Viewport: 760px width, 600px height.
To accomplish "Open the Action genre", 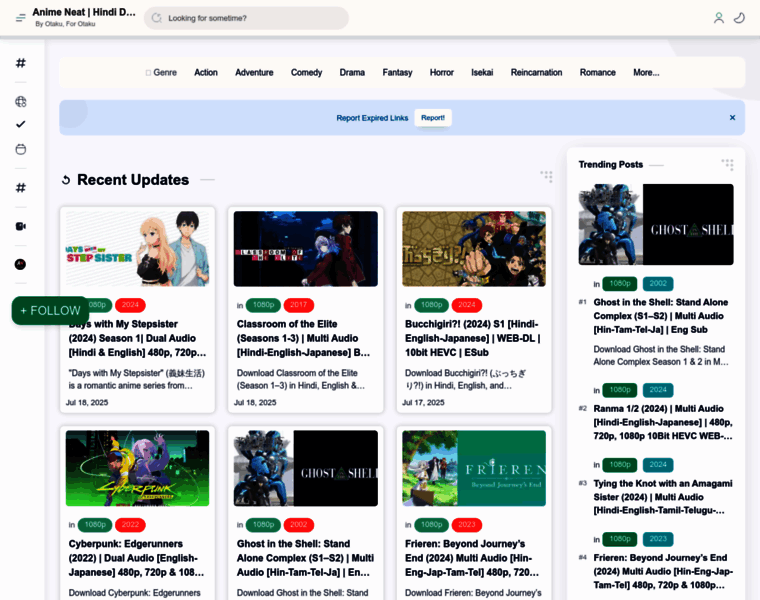I will pyautogui.click(x=206, y=72).
